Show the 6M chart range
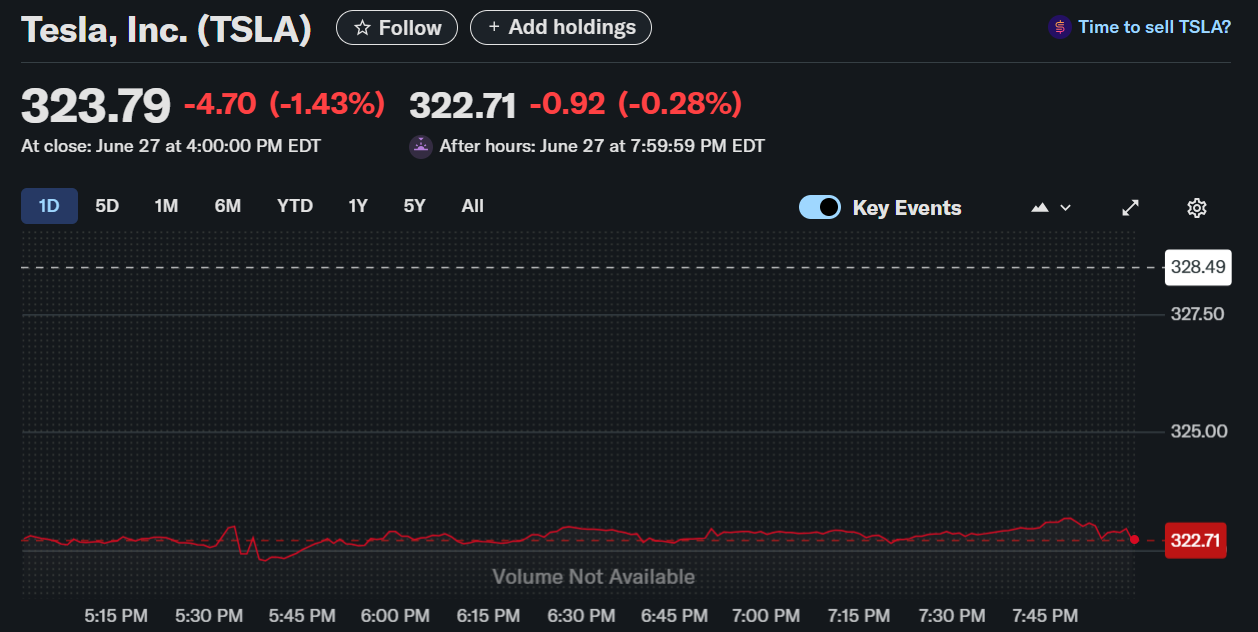This screenshot has width=1258, height=632. tap(227, 206)
